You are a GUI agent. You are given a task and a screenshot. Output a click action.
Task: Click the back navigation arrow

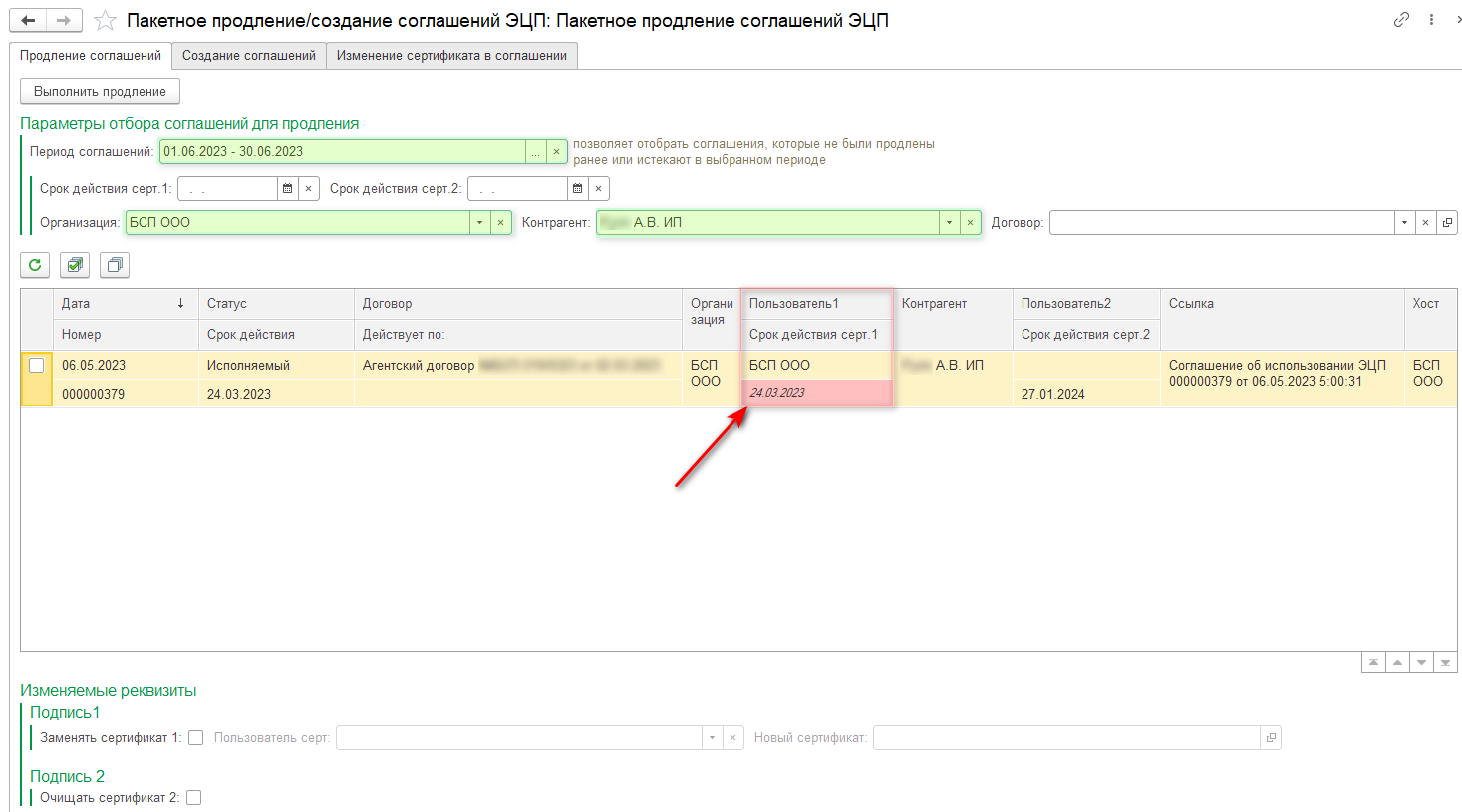(28, 20)
